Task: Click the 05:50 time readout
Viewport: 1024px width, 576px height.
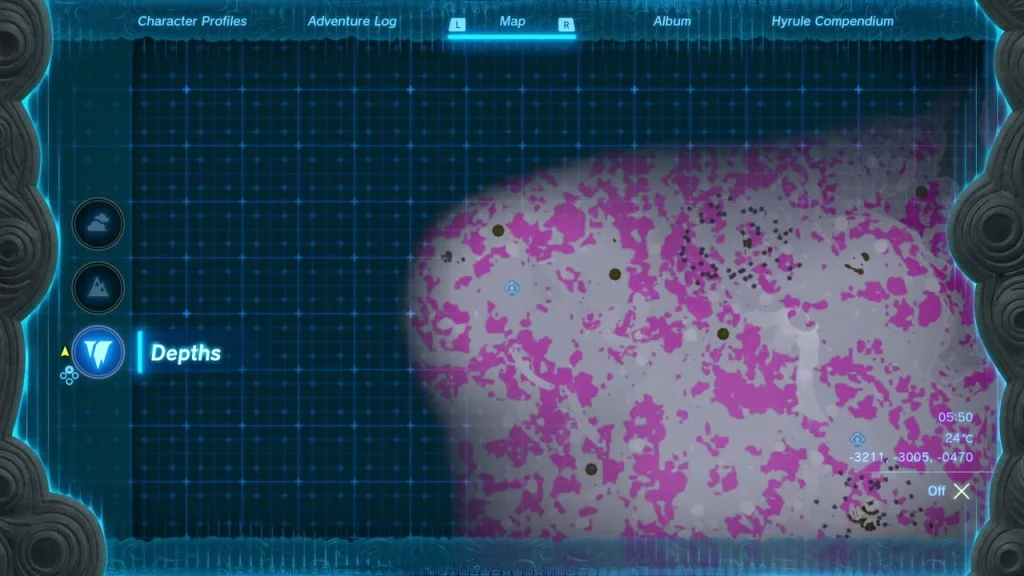Action: tap(955, 417)
